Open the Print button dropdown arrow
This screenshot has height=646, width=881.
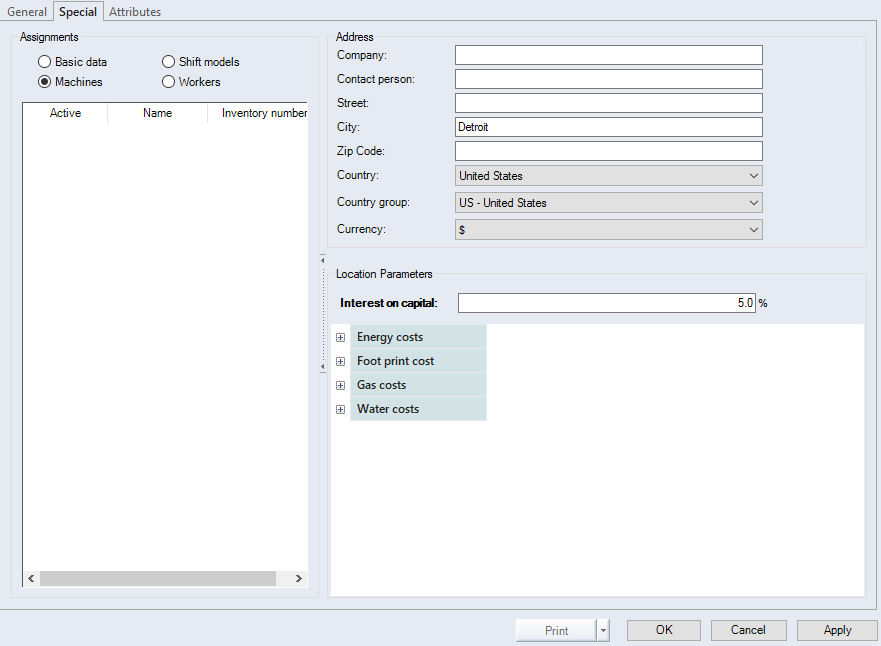[603, 631]
